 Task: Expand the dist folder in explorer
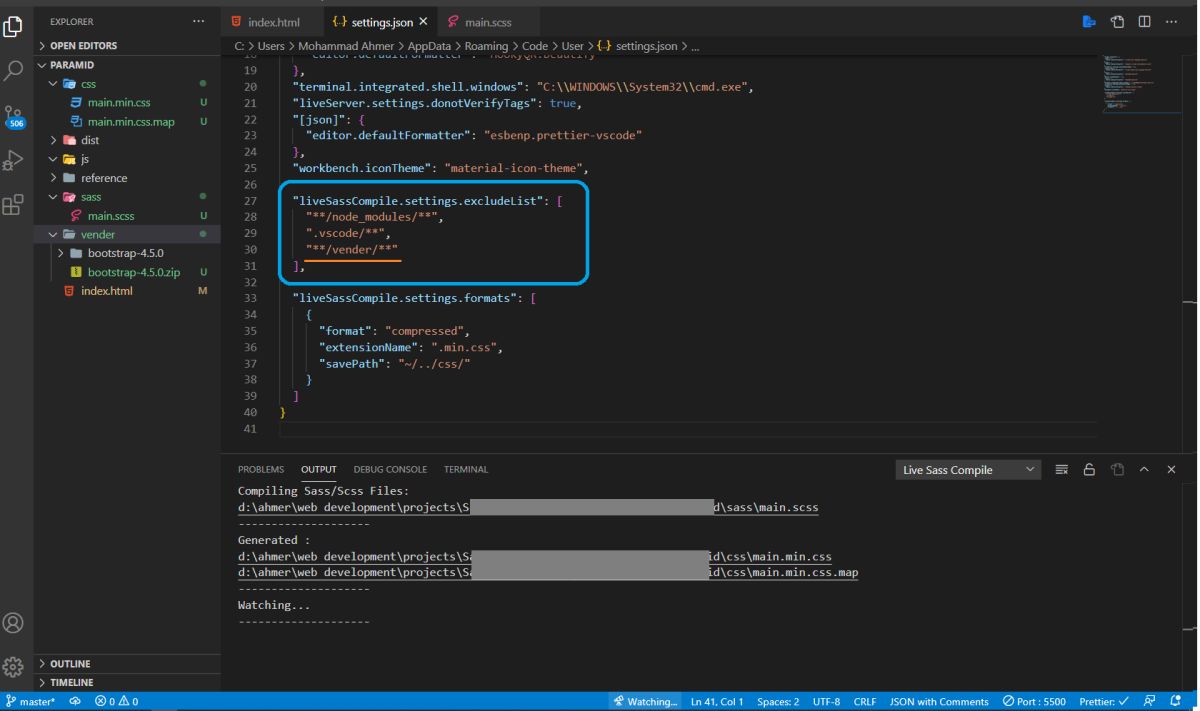point(90,141)
